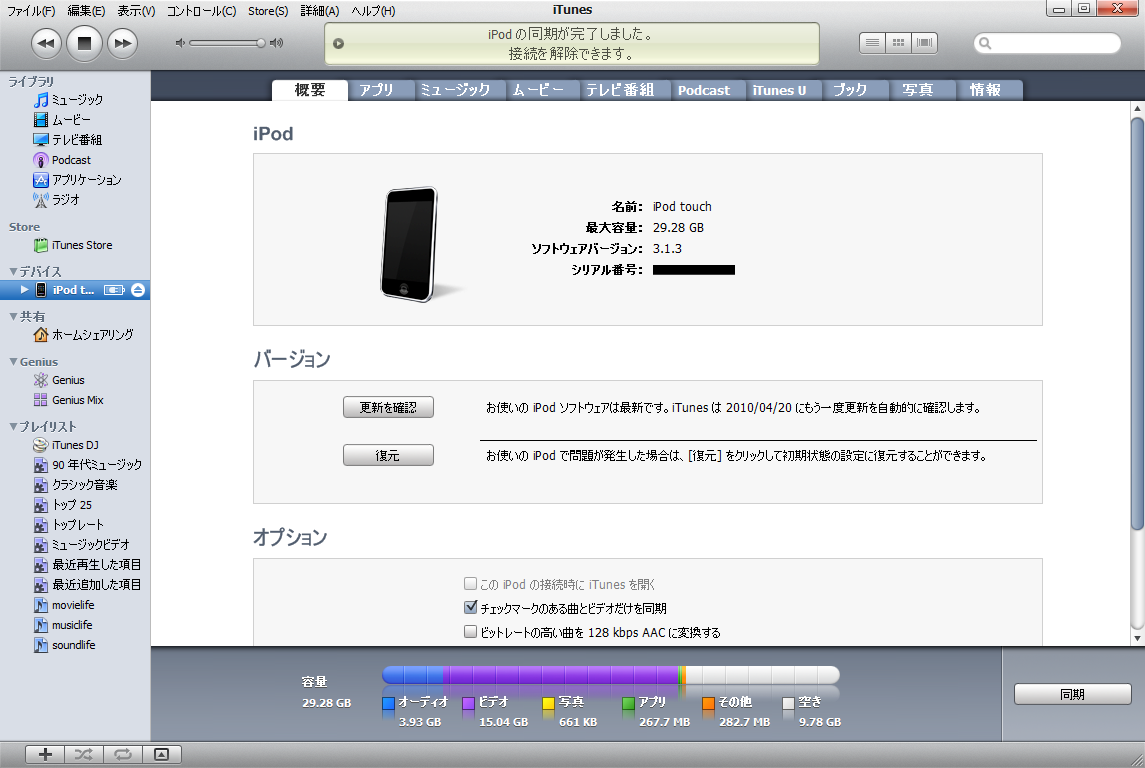Screen dimensions: 1145x768
Task: Enable 128 kbps AAC conversion checkbox
Action: 470,631
